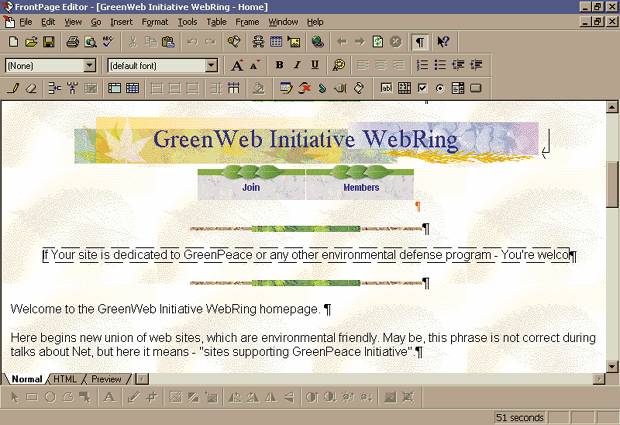
Task: Click the vertical scrollbar up arrow
Action: pos(612,107)
